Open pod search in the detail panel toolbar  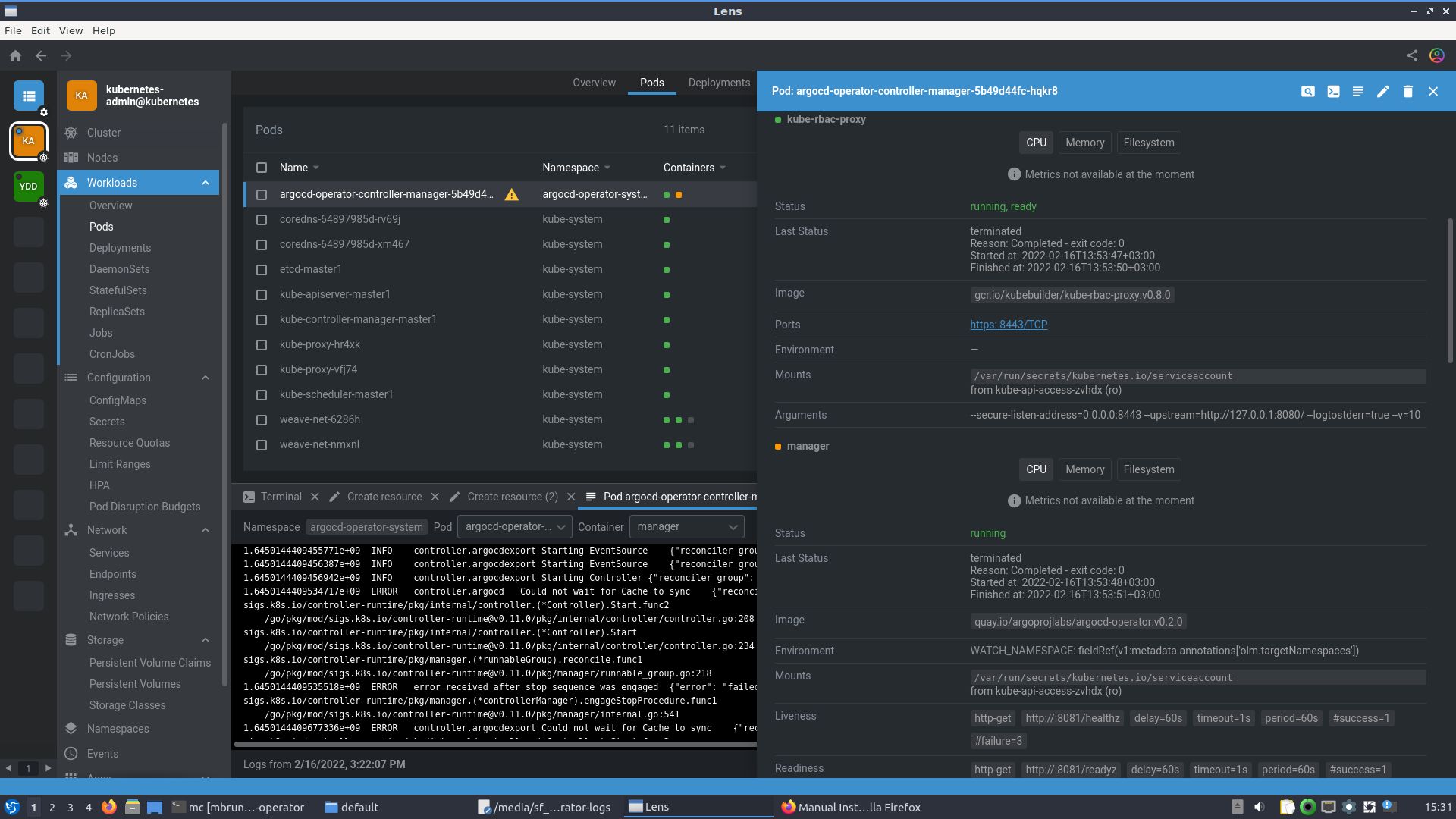[x=1307, y=91]
